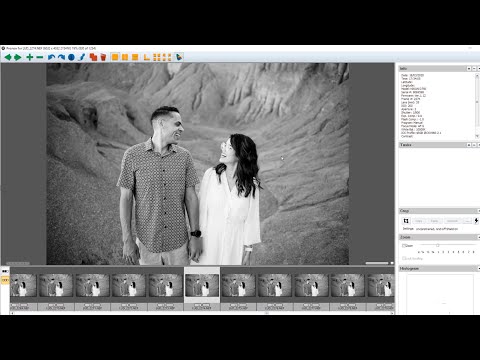Viewport: 480px width, 360px height.
Task: Click the Settings text in Crop panel
Action: tap(430, 229)
